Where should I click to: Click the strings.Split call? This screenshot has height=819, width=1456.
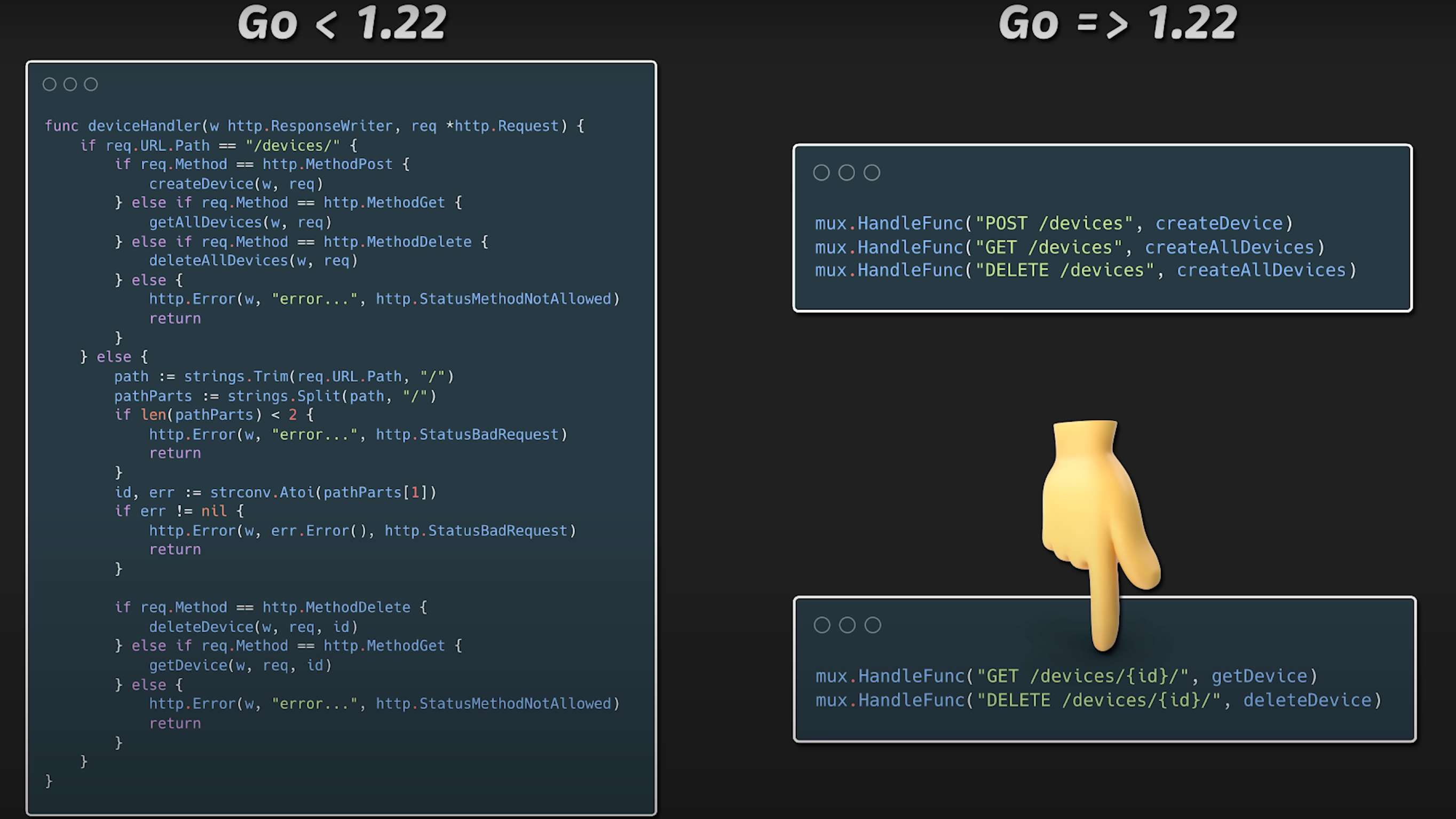pyautogui.click(x=284, y=396)
